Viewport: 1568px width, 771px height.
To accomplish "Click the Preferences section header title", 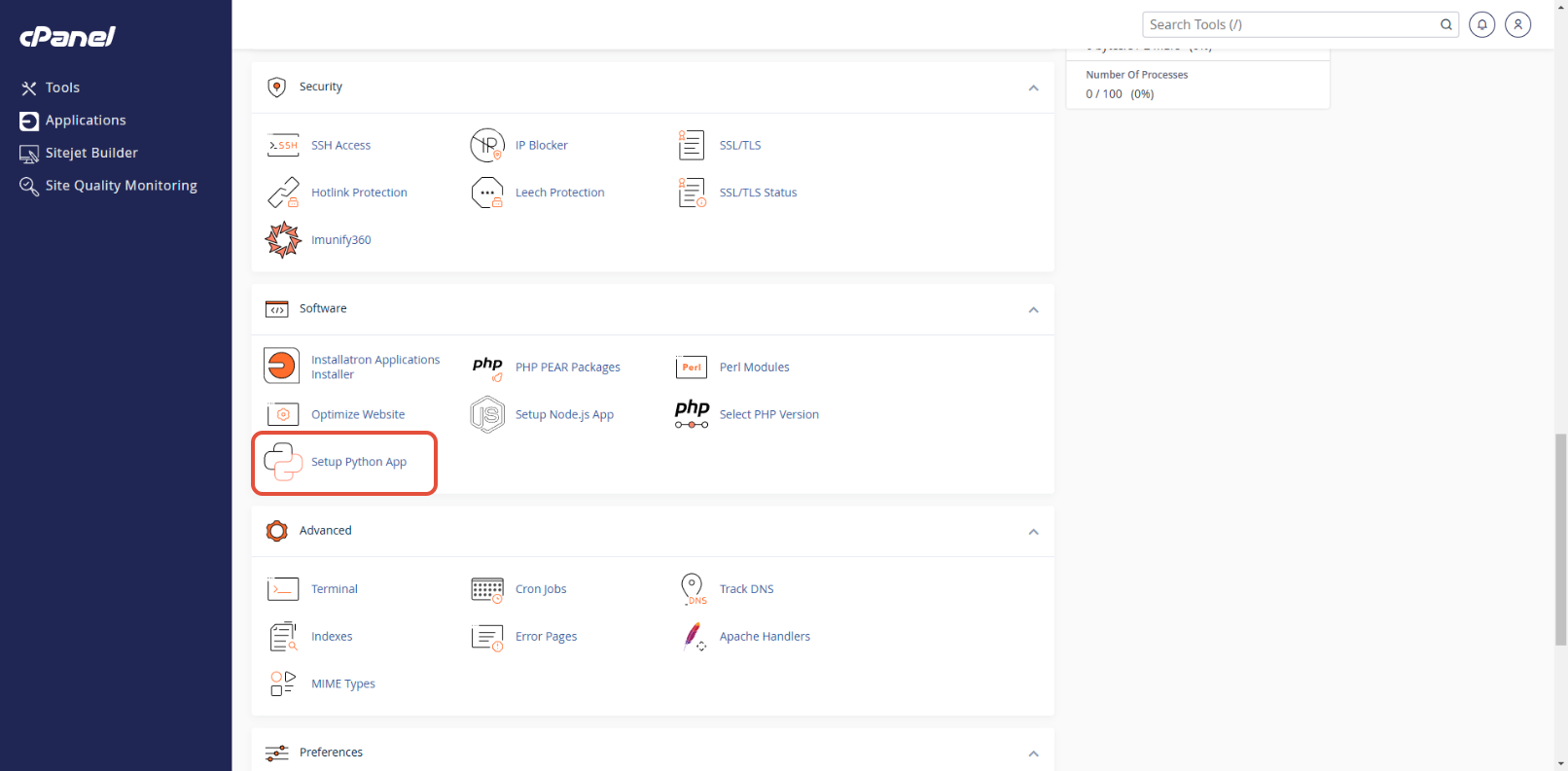I will click(x=331, y=753).
